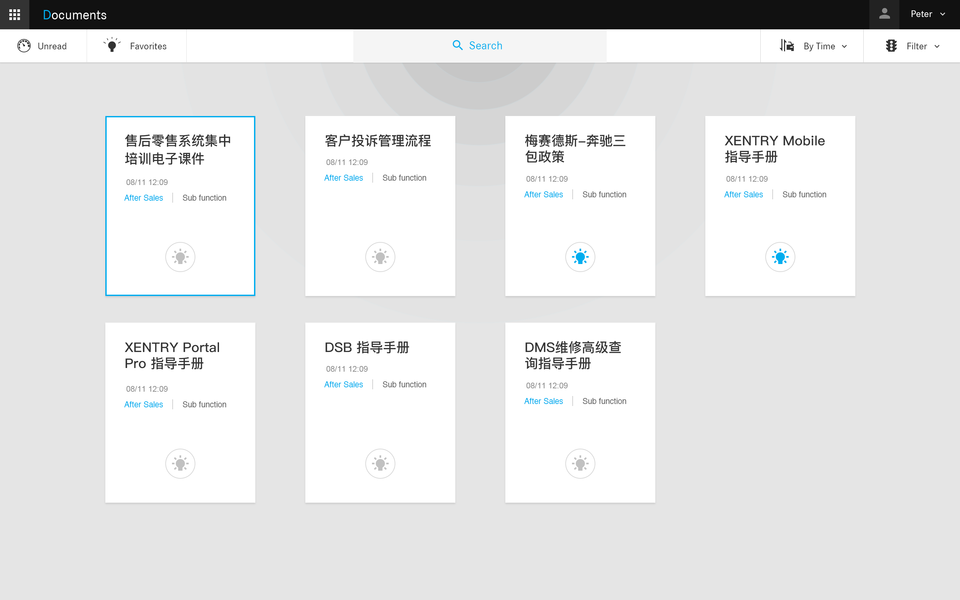Click the Filter traffic-light icon
960x600 pixels.
coord(891,45)
